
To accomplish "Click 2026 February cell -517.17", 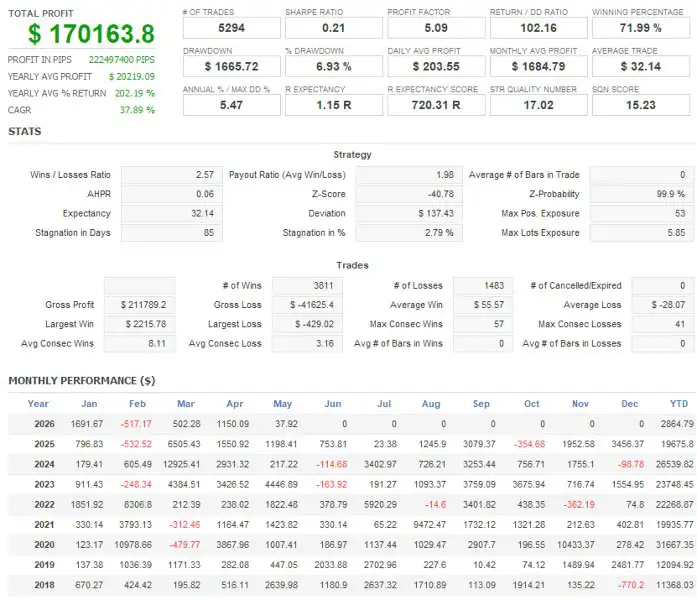I will click(x=136, y=424).
